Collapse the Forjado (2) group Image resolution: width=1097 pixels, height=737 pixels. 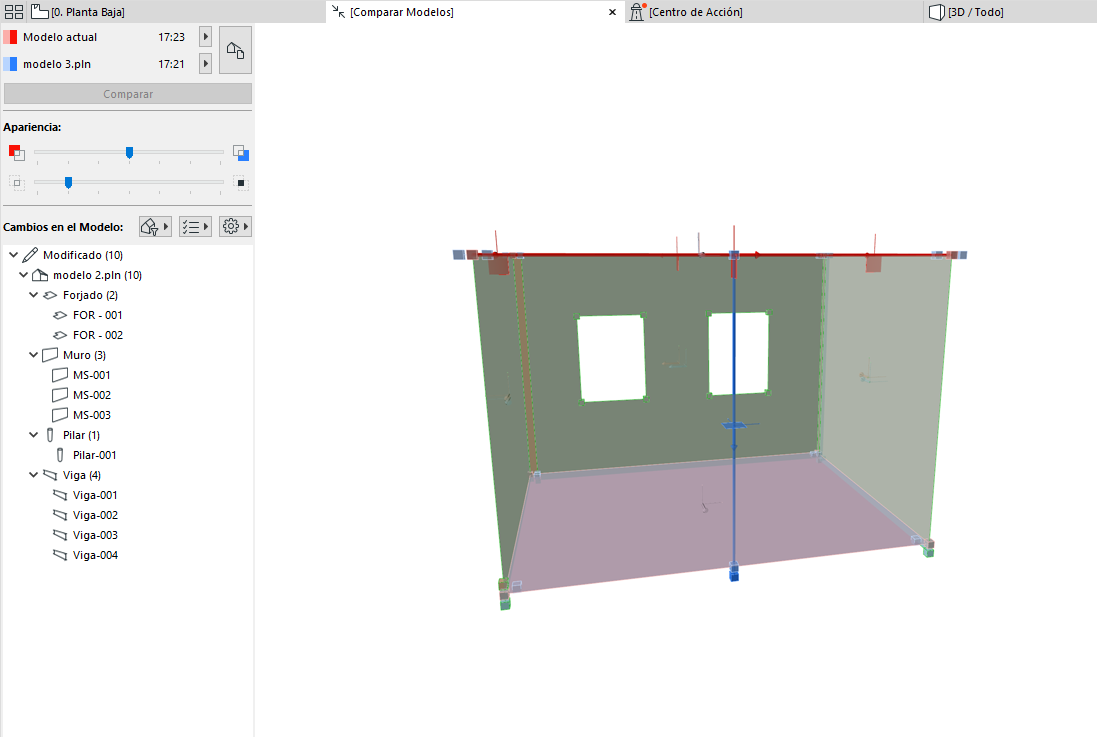coord(34,295)
